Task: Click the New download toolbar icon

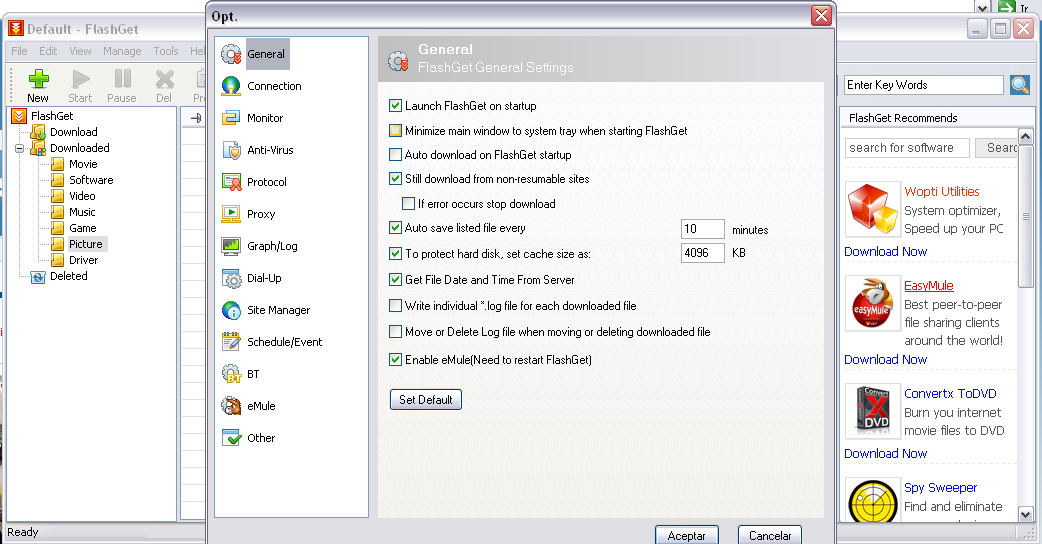Action: point(39,79)
